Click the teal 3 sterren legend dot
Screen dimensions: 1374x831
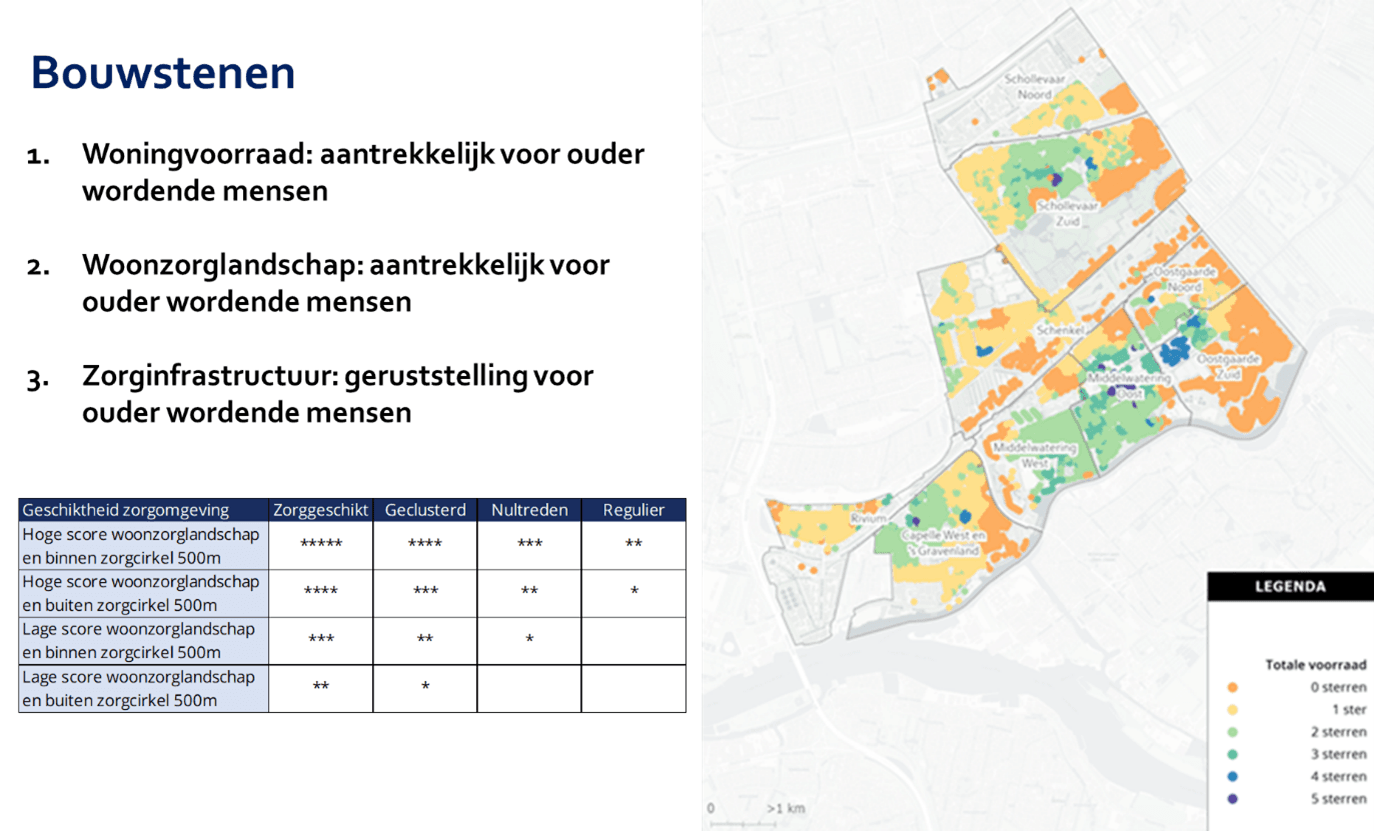tap(1232, 754)
